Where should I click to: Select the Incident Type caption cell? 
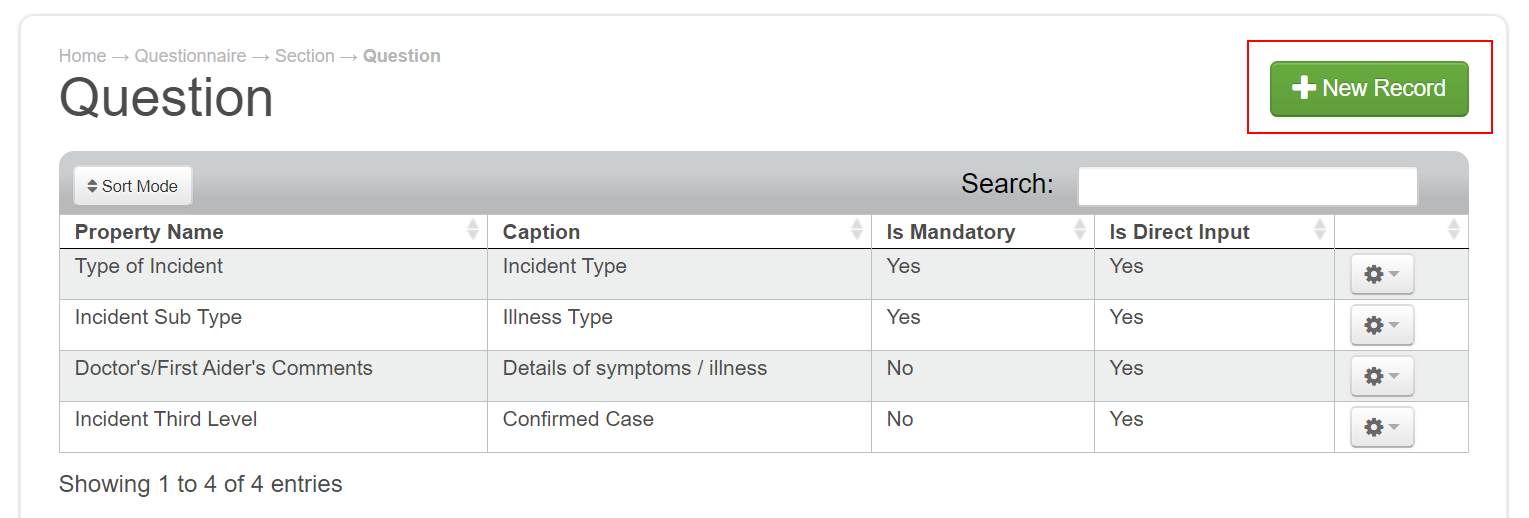(x=564, y=267)
